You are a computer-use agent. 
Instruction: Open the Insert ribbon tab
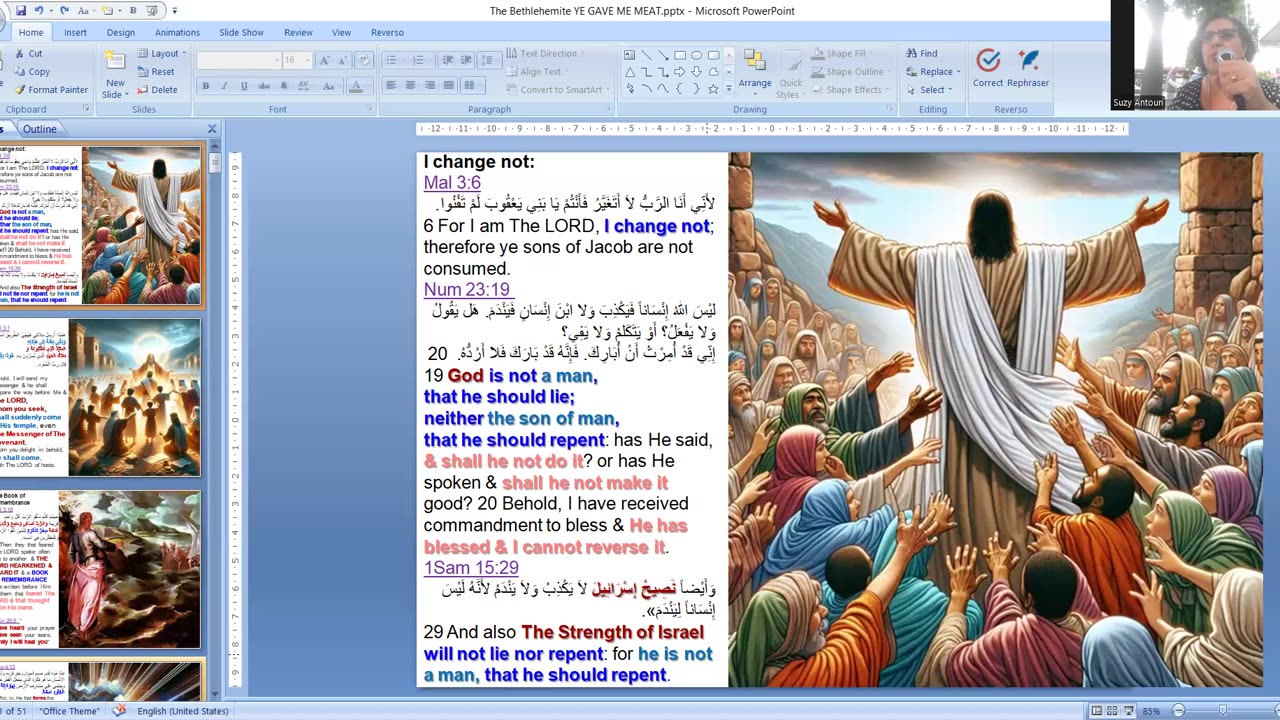(75, 32)
